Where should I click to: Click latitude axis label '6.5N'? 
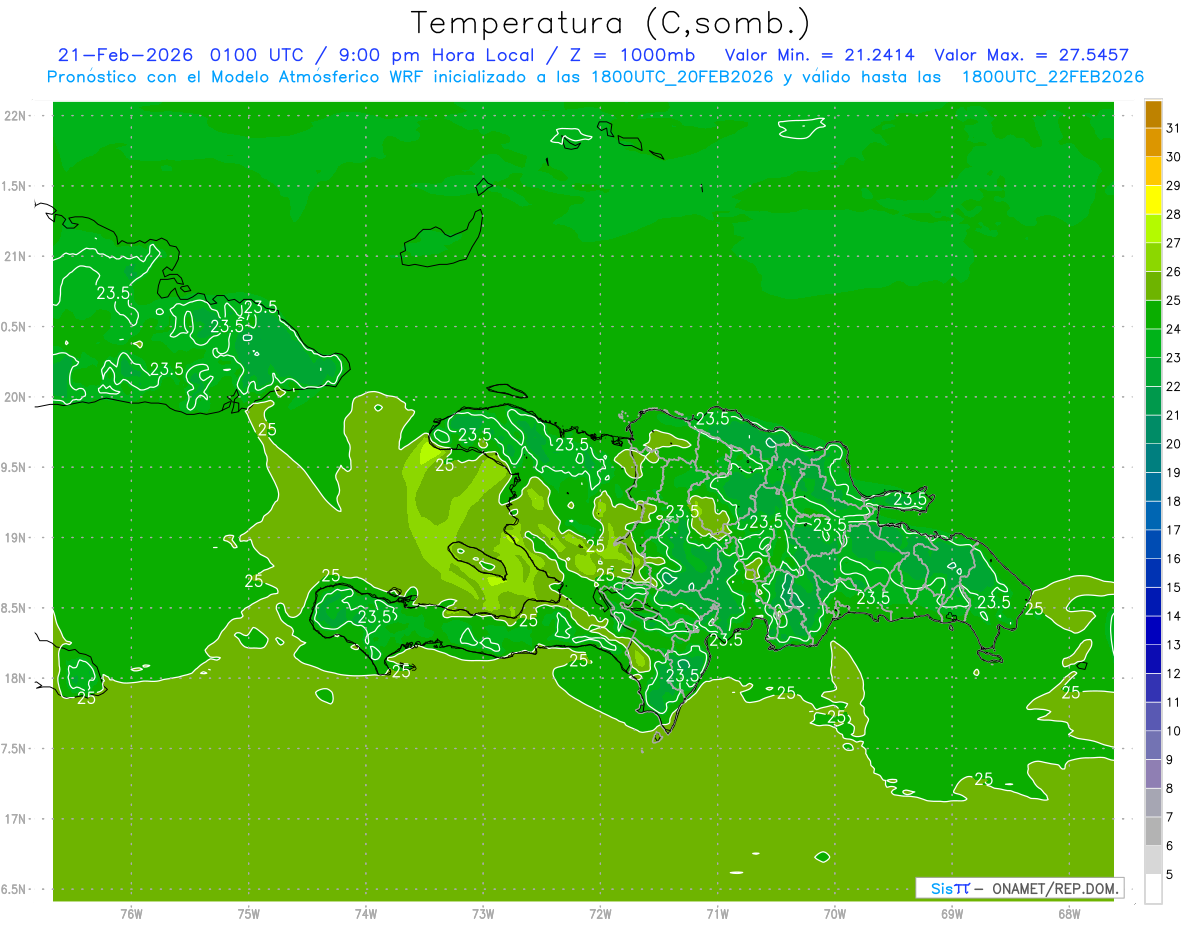click(15, 889)
